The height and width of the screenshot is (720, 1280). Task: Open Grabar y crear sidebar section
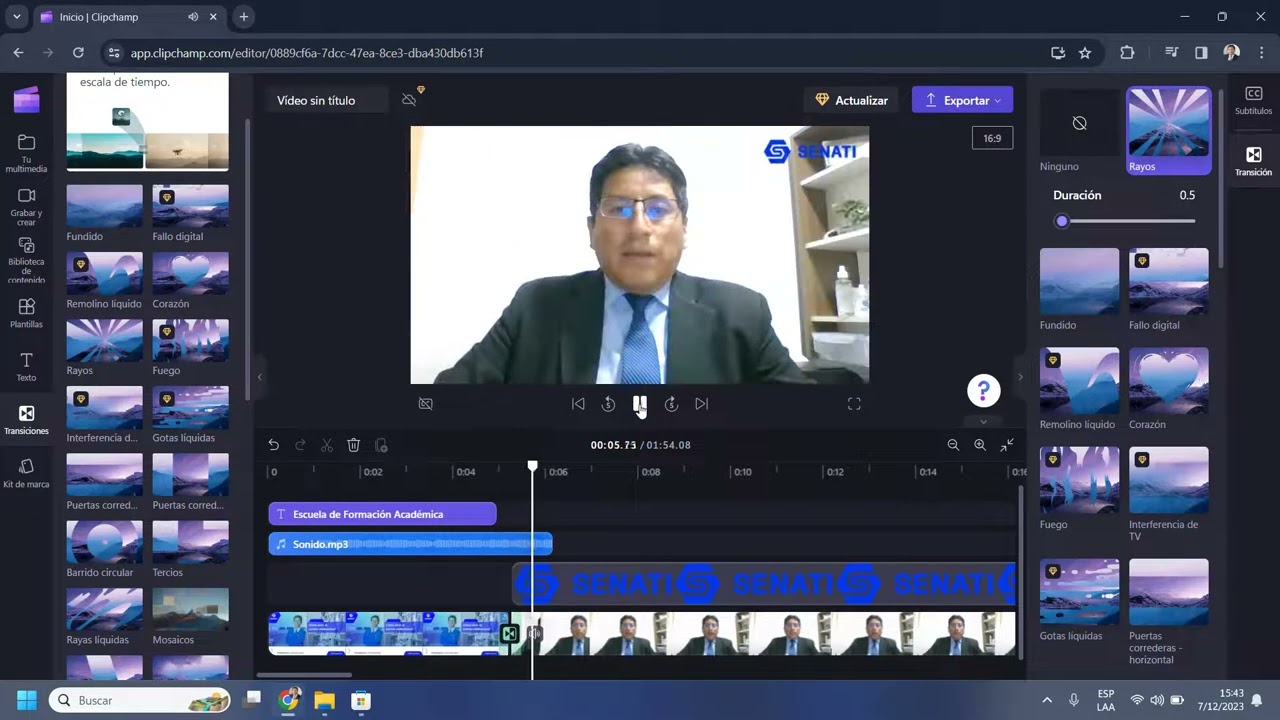(26, 207)
